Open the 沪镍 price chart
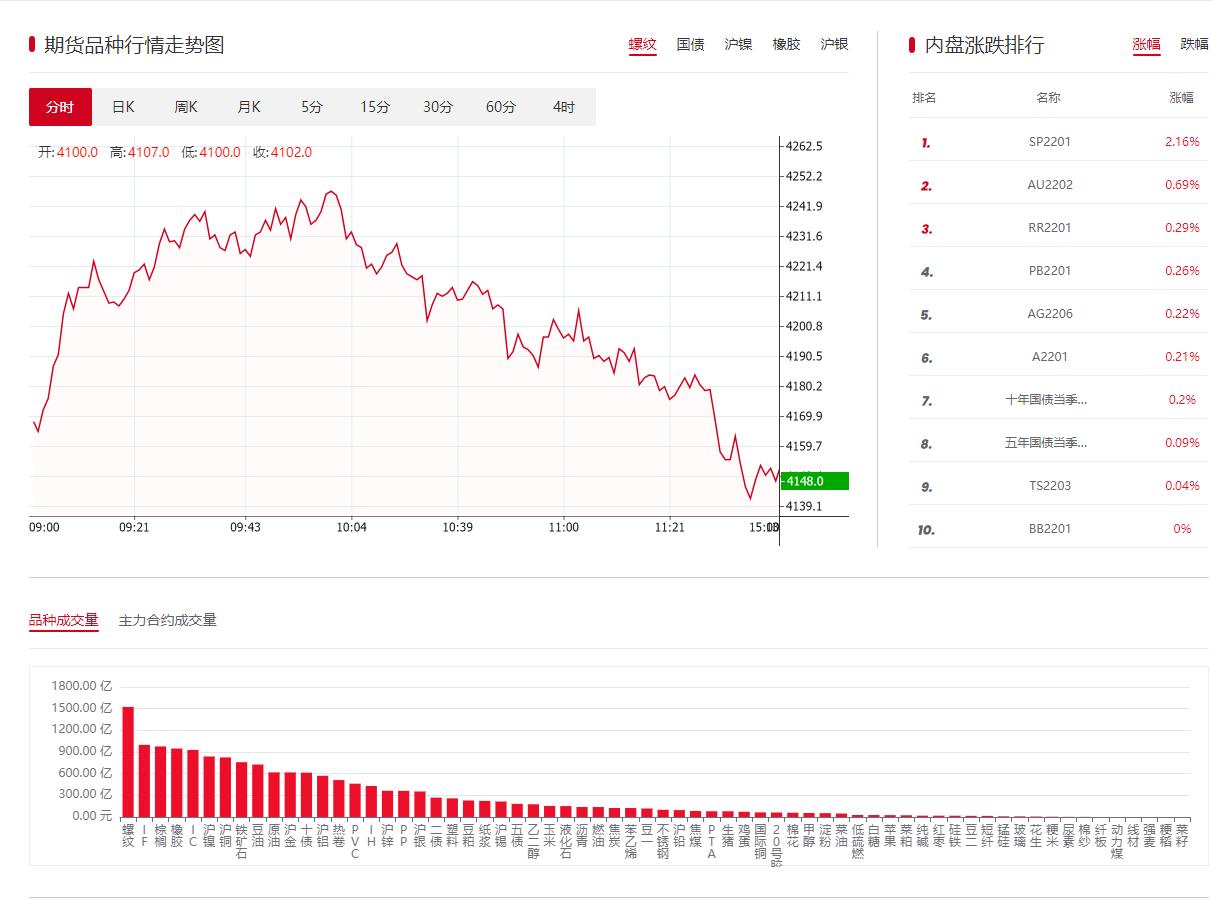This screenshot has width=1213, height=899. 738,44
